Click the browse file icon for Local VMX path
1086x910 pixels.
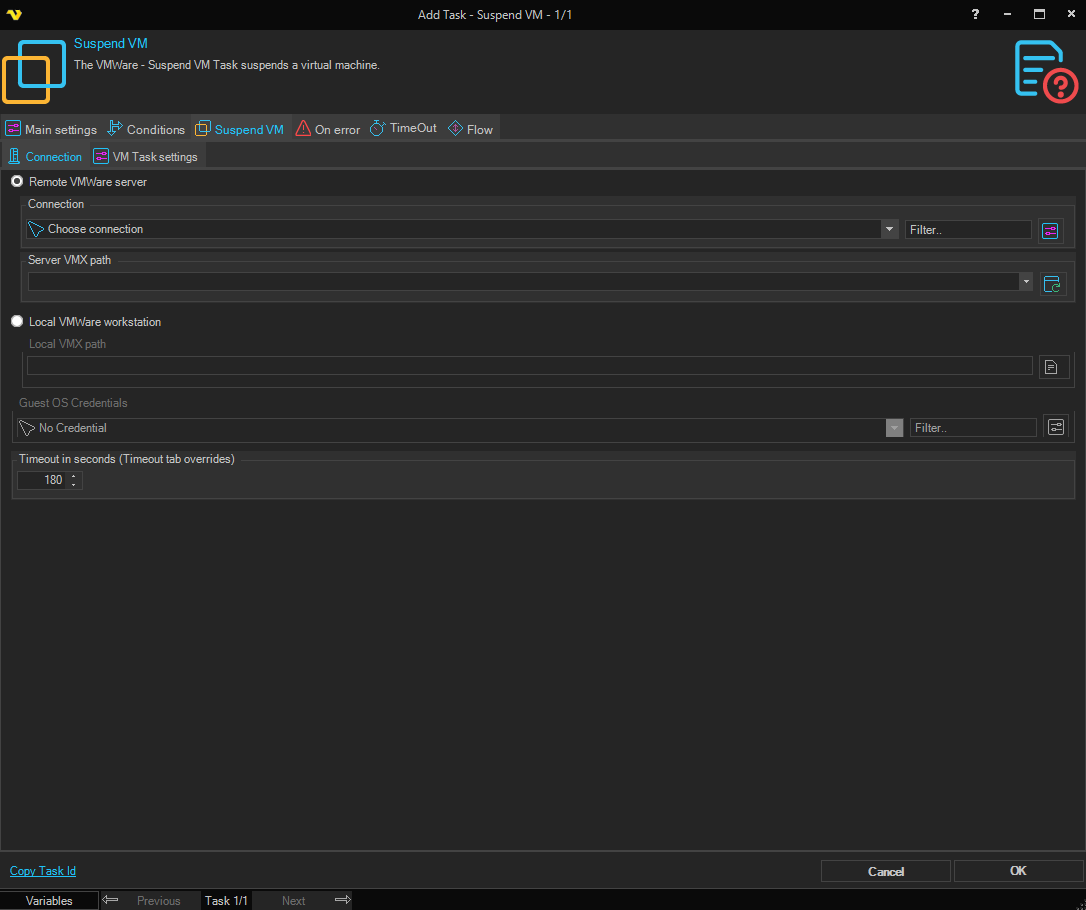pos(1053,367)
